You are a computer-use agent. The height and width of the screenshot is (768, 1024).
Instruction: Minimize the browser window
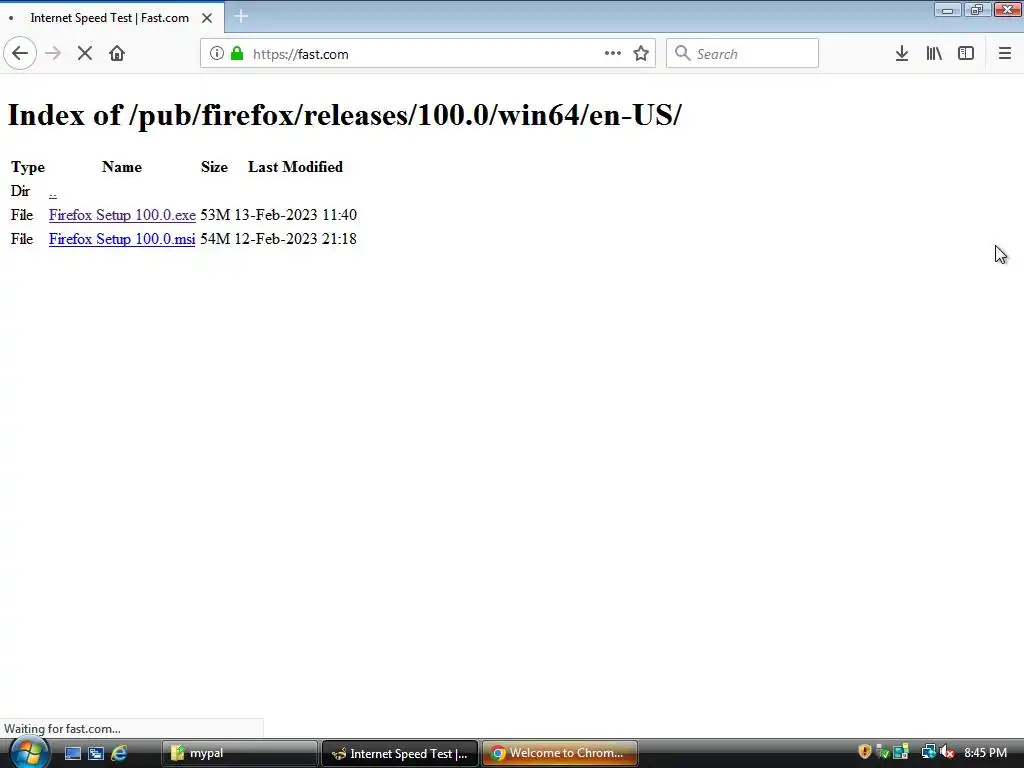point(947,10)
